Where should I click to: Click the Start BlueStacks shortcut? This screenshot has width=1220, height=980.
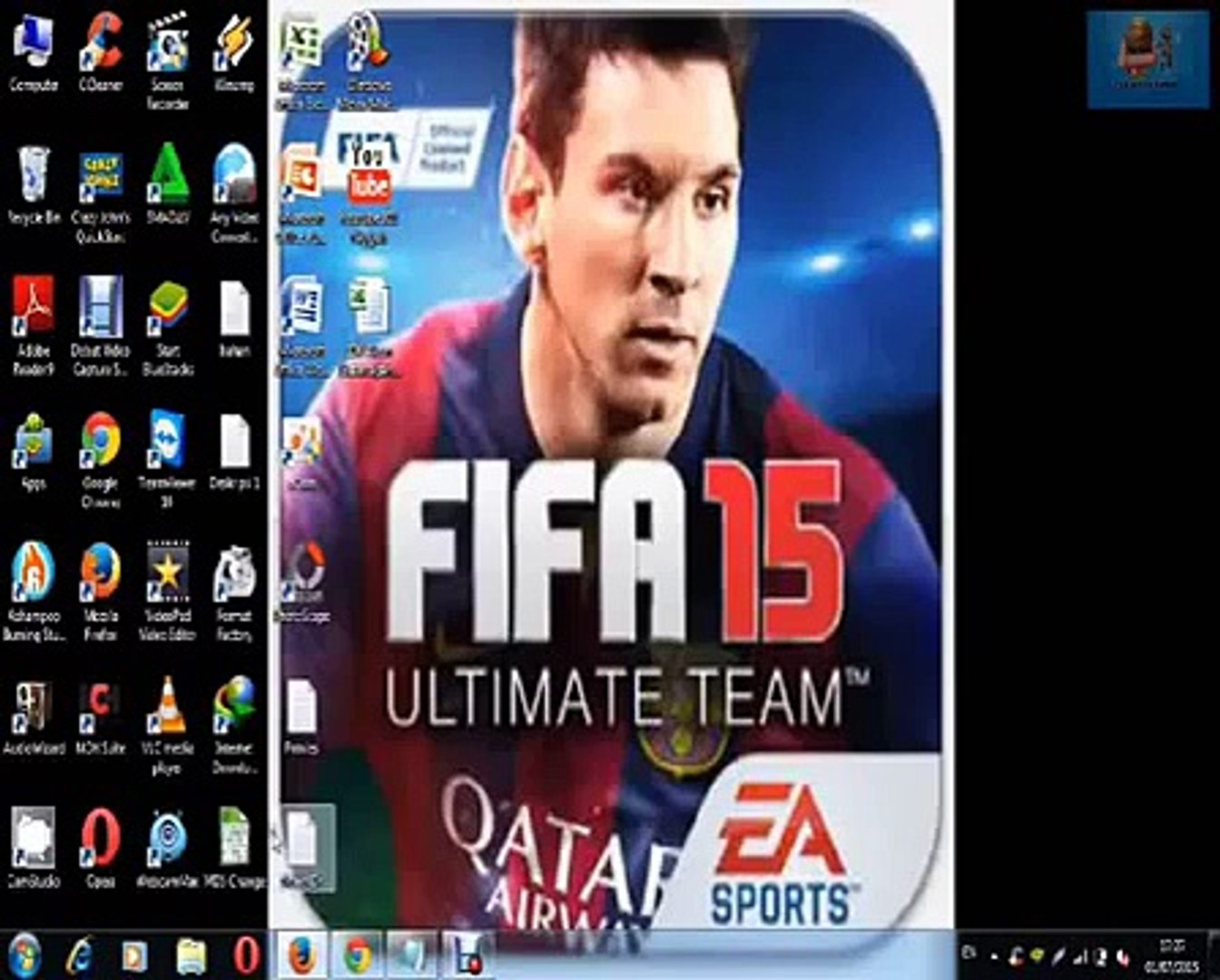[168, 326]
